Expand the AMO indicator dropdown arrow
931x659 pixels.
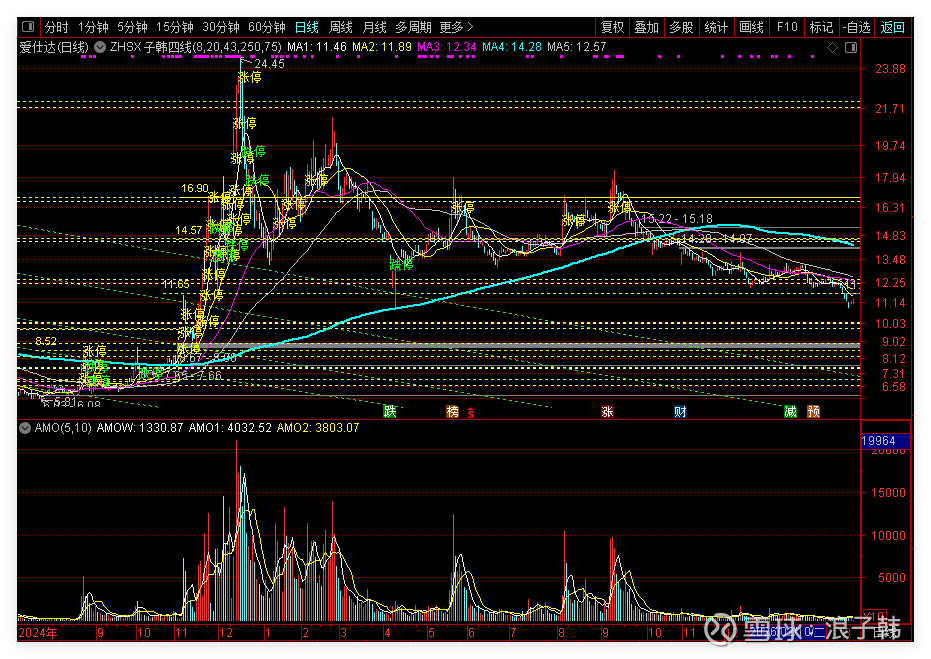25,428
